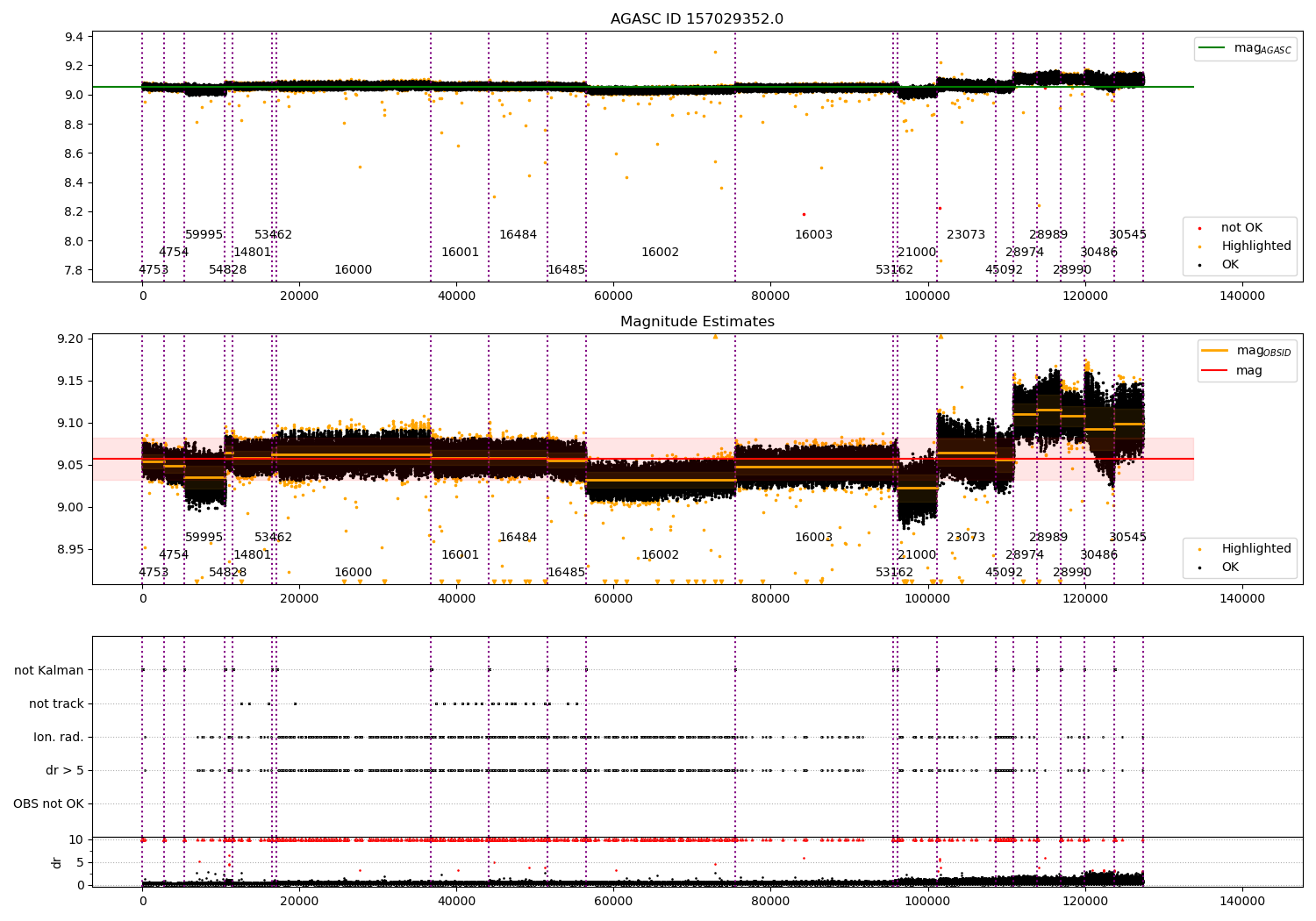Click the 60000 x-axis tick of the top plot
1316x921 pixels.
pyautogui.click(x=613, y=296)
